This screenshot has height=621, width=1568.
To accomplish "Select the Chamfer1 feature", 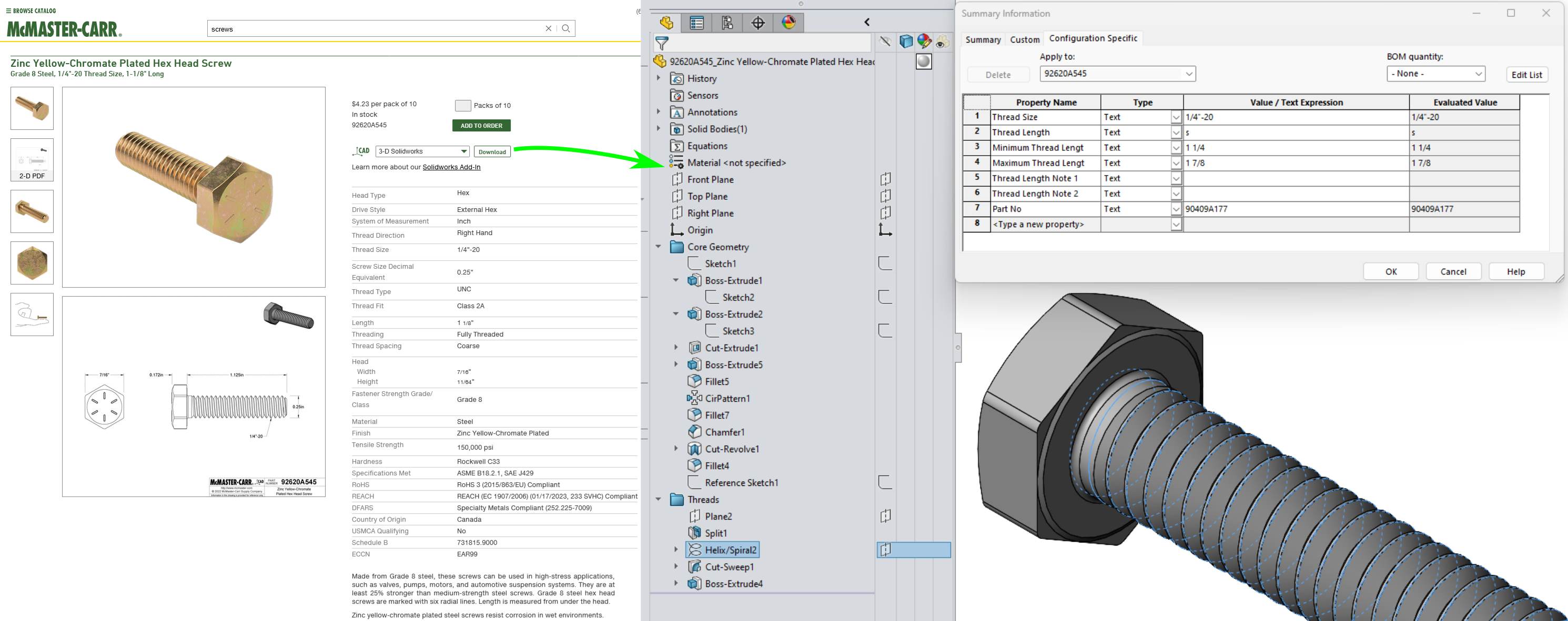I will point(724,432).
